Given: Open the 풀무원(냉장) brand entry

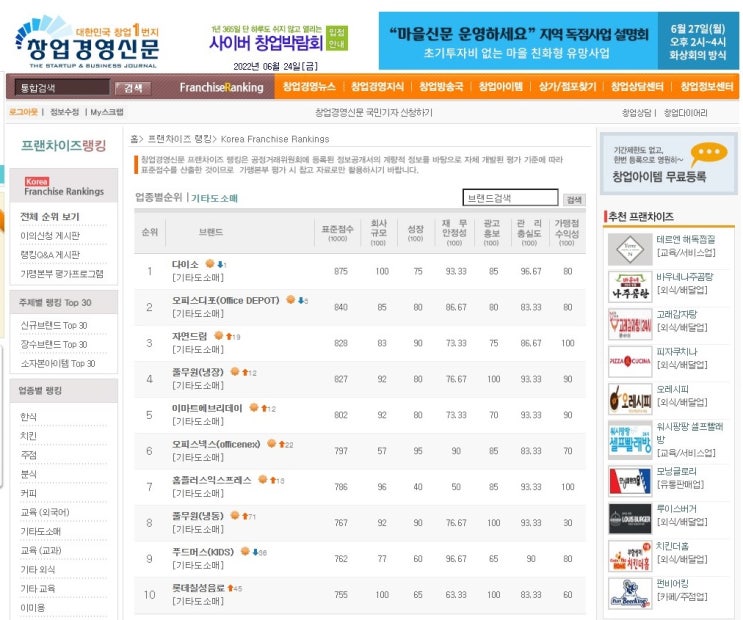Looking at the screenshot, I should tap(198, 372).
